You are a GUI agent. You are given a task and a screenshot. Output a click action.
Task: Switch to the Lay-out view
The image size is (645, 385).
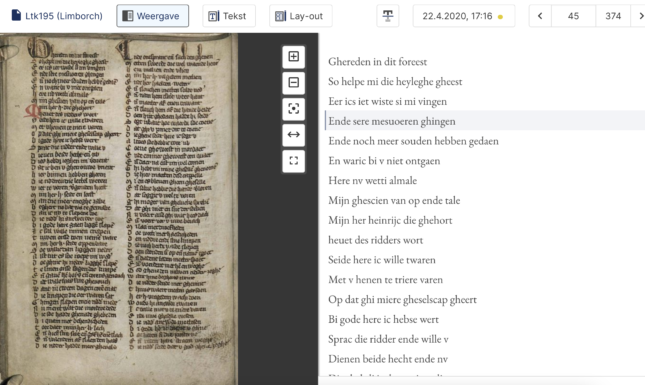301,16
